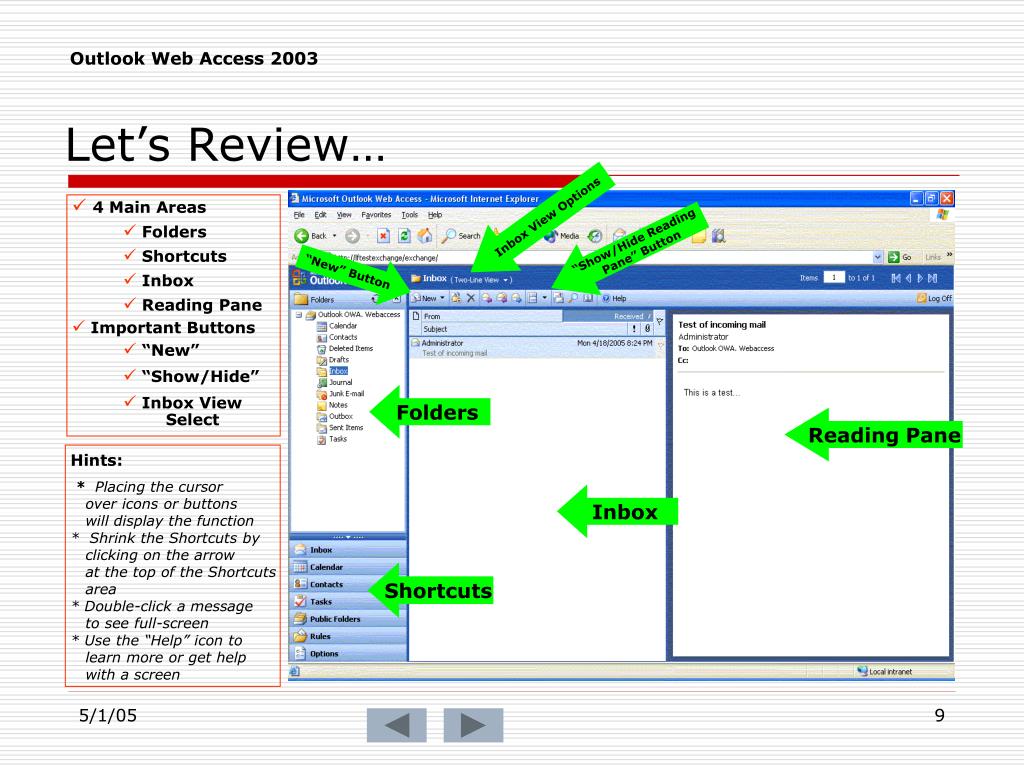Viewport: 1024px width, 768px height.
Task: Open the Tools menu
Action: click(409, 215)
